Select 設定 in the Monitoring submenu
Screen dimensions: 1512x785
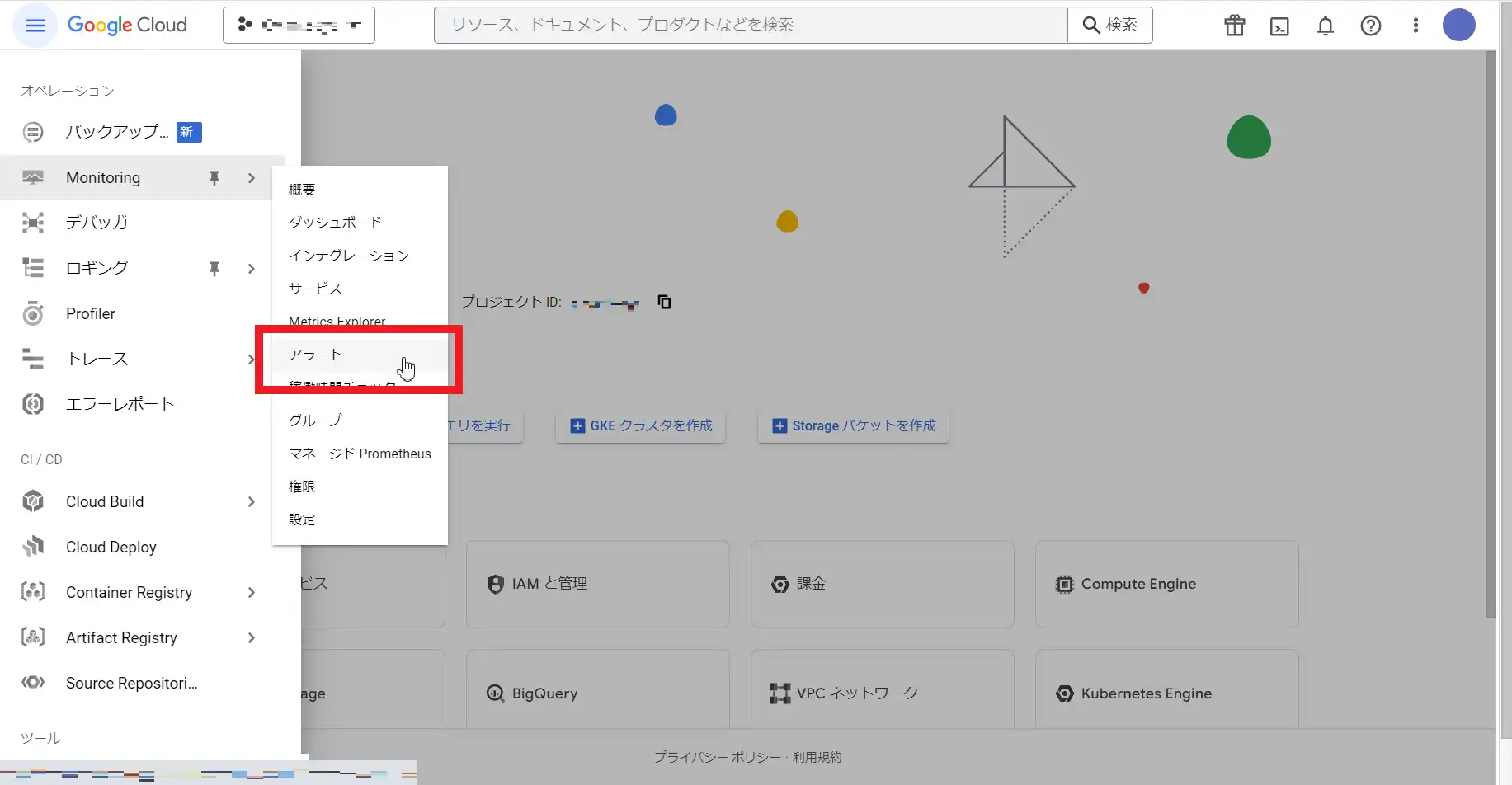click(x=360, y=519)
